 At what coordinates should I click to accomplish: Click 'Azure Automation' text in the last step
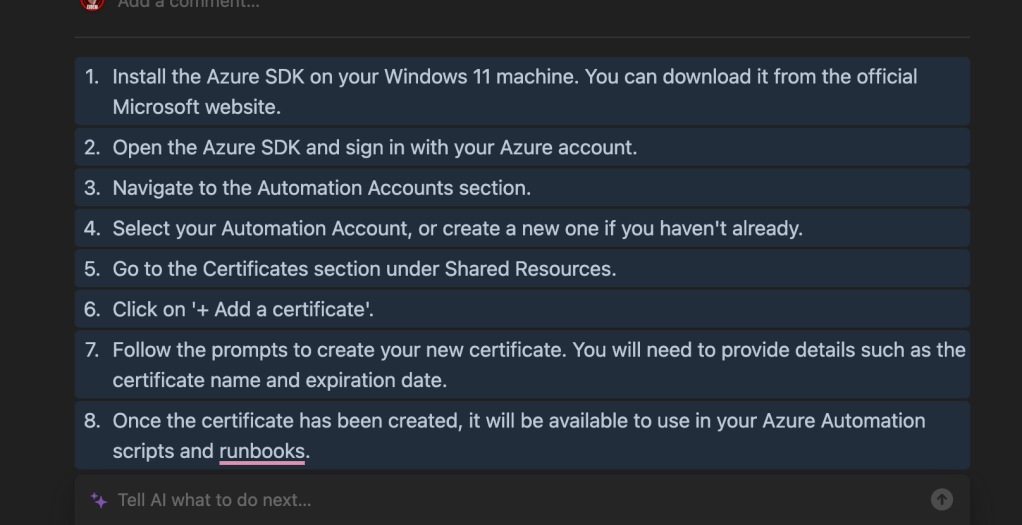click(843, 421)
